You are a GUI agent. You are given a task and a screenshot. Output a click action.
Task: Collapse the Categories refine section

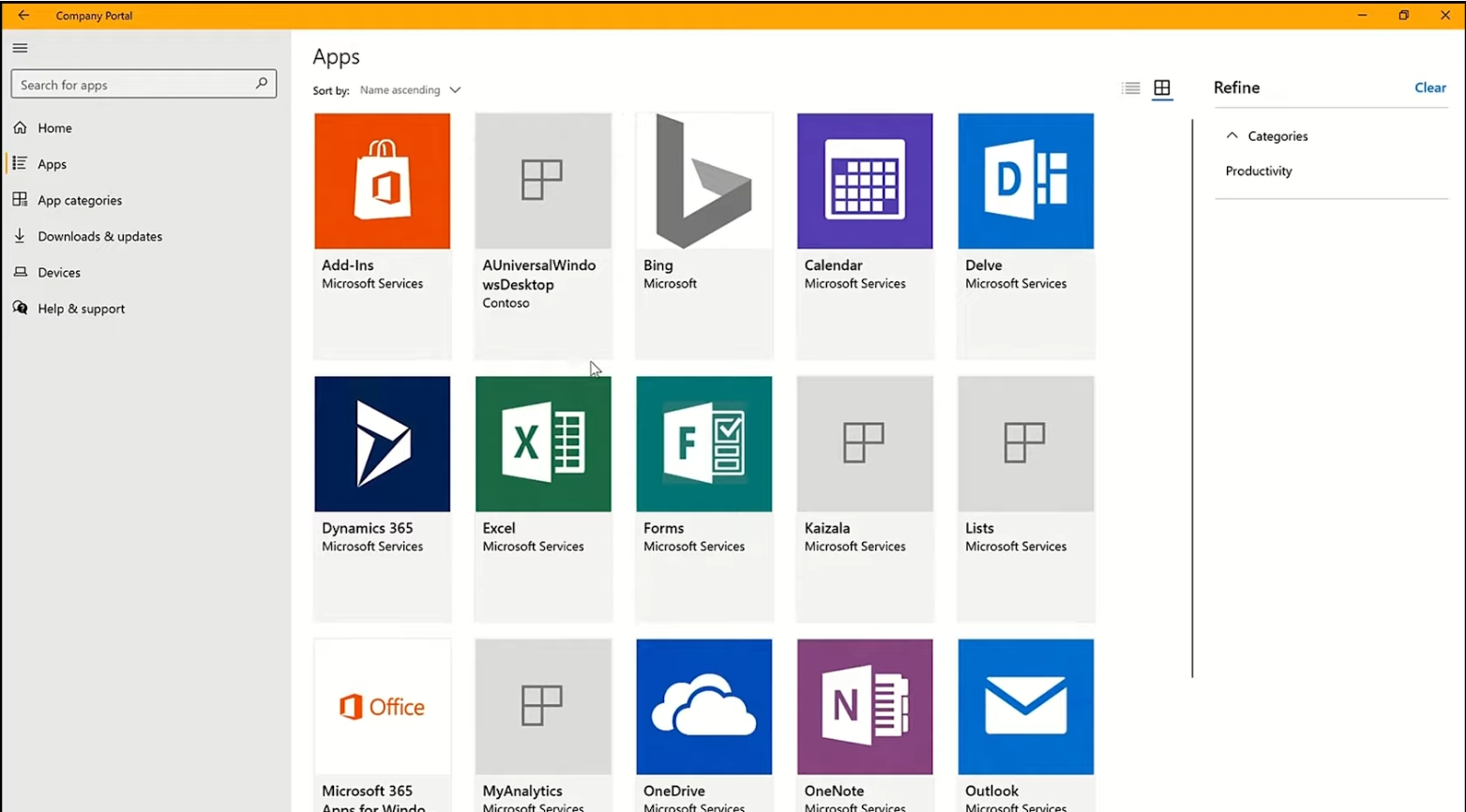point(1232,136)
